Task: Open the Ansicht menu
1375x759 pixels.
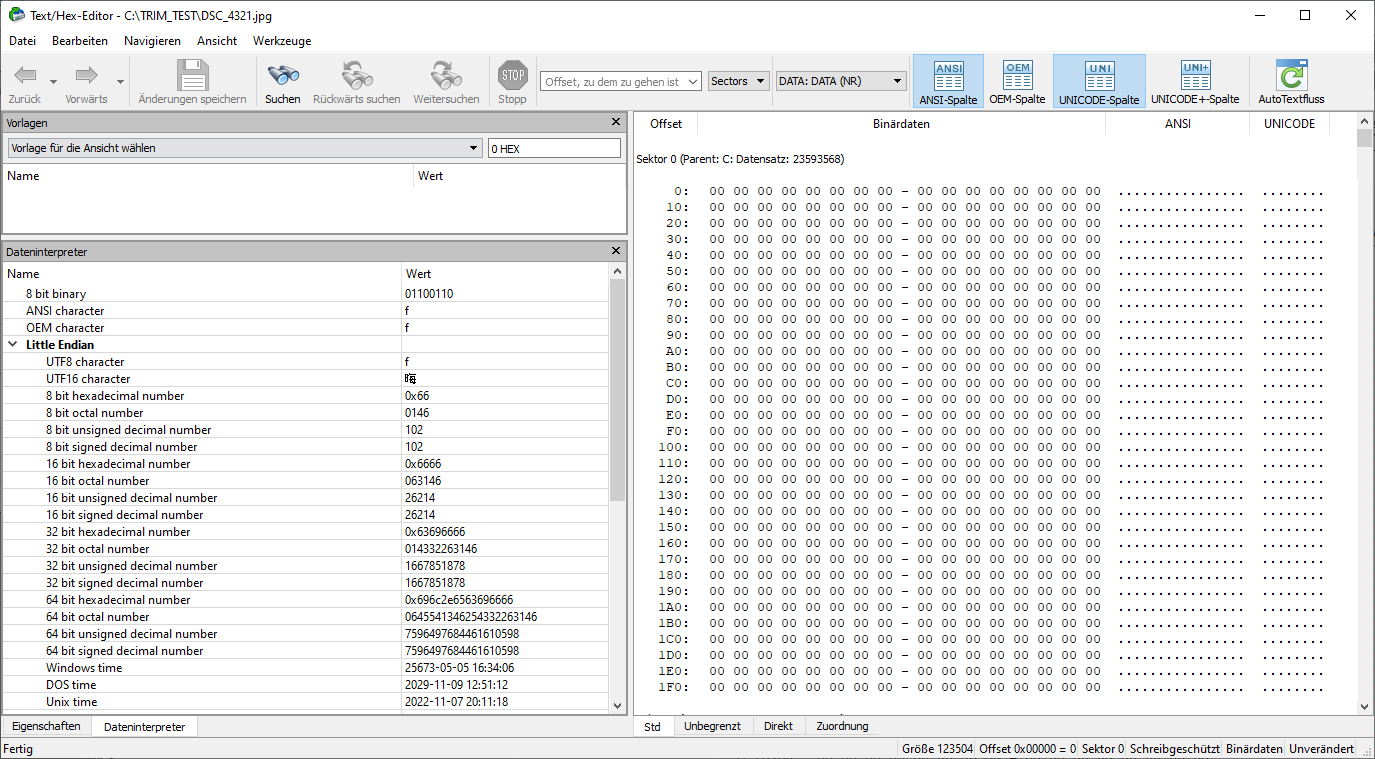Action: pos(217,41)
